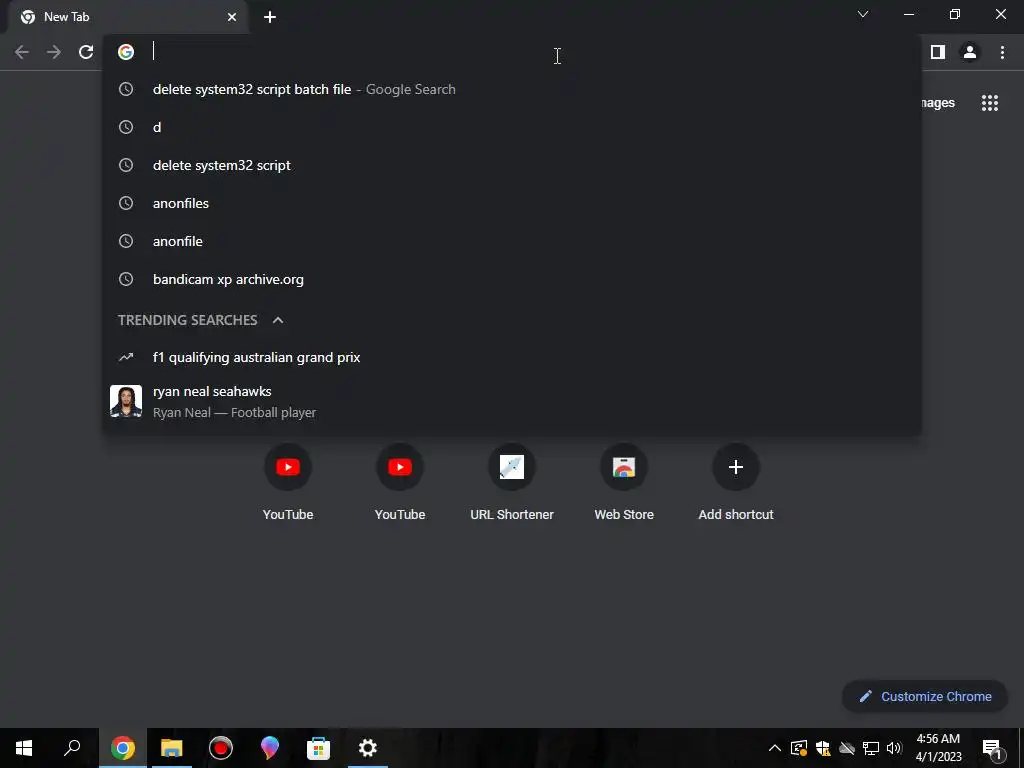Open the colorful teardrop app in taskbar
The width and height of the screenshot is (1024, 768).
tap(269, 748)
